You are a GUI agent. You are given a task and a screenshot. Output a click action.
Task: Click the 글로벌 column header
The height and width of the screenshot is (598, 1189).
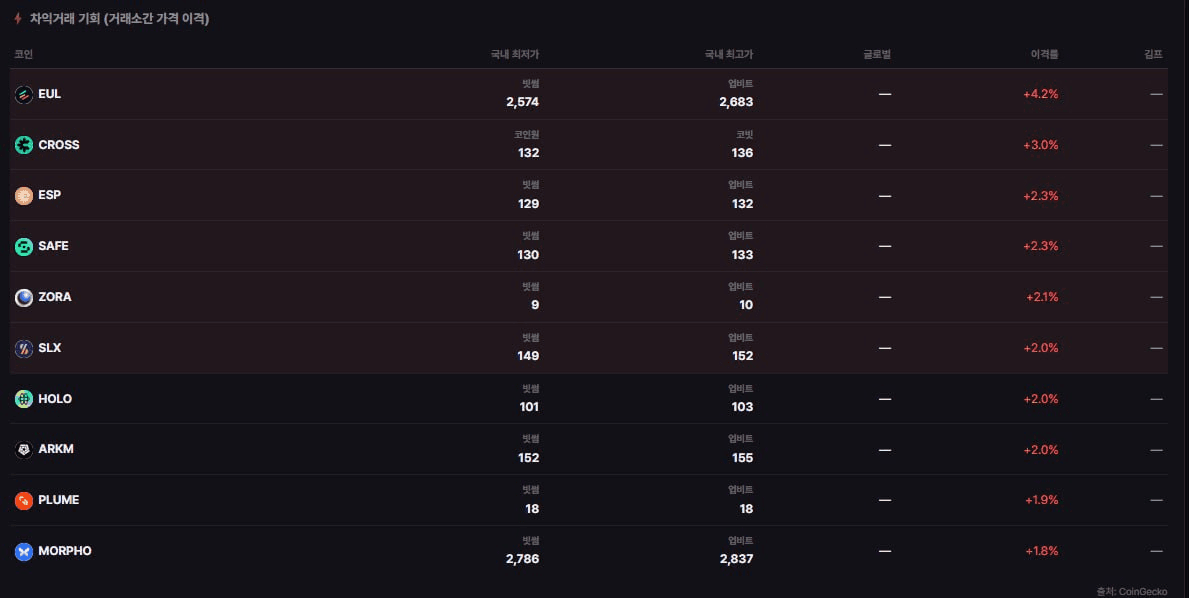(x=877, y=55)
